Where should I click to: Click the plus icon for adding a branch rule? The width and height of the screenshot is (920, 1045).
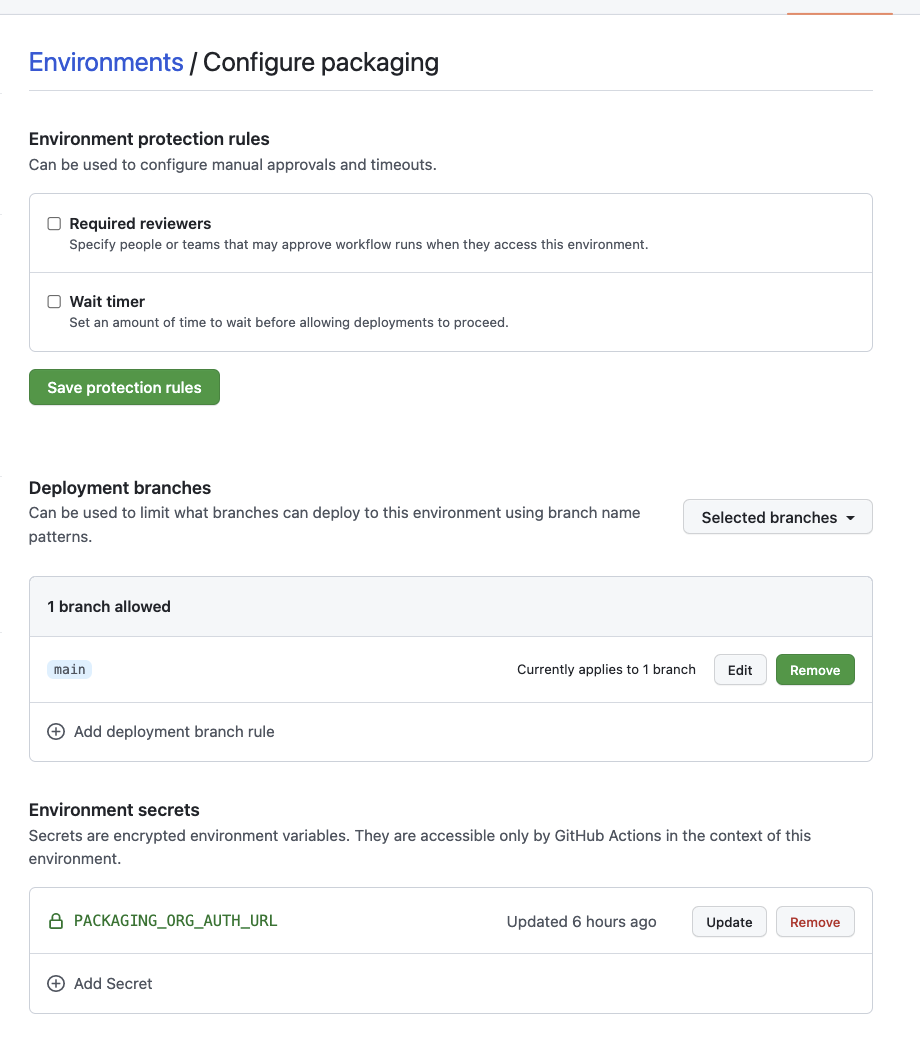56,731
